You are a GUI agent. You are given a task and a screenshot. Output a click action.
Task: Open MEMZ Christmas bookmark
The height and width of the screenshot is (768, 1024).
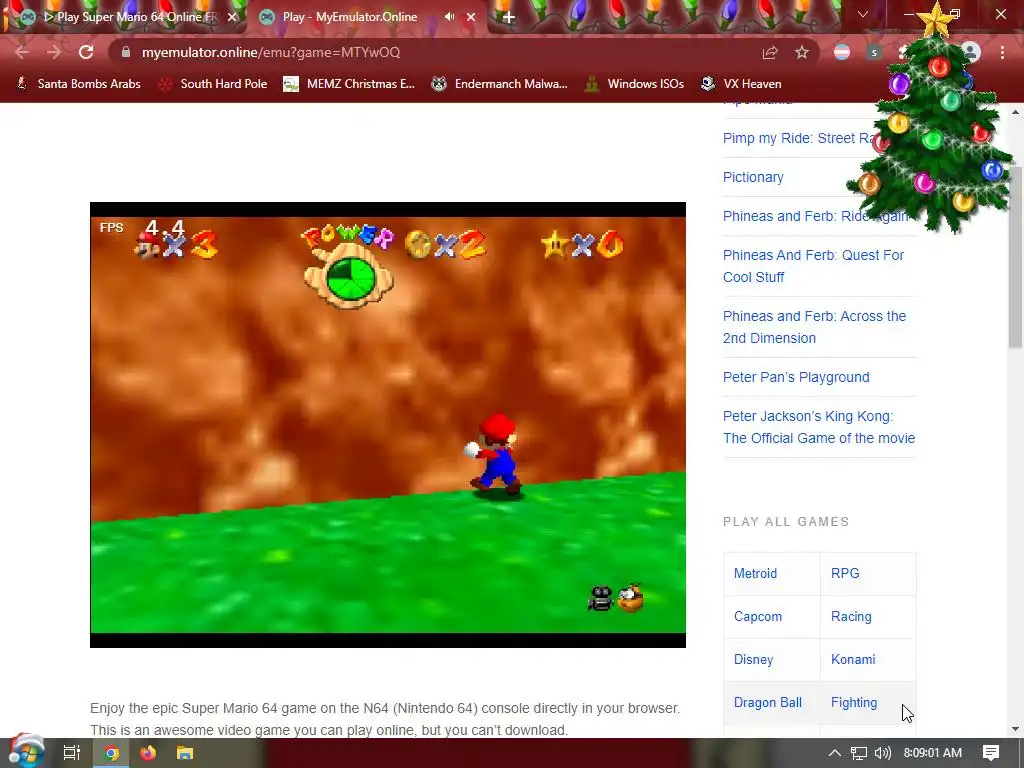click(x=349, y=84)
